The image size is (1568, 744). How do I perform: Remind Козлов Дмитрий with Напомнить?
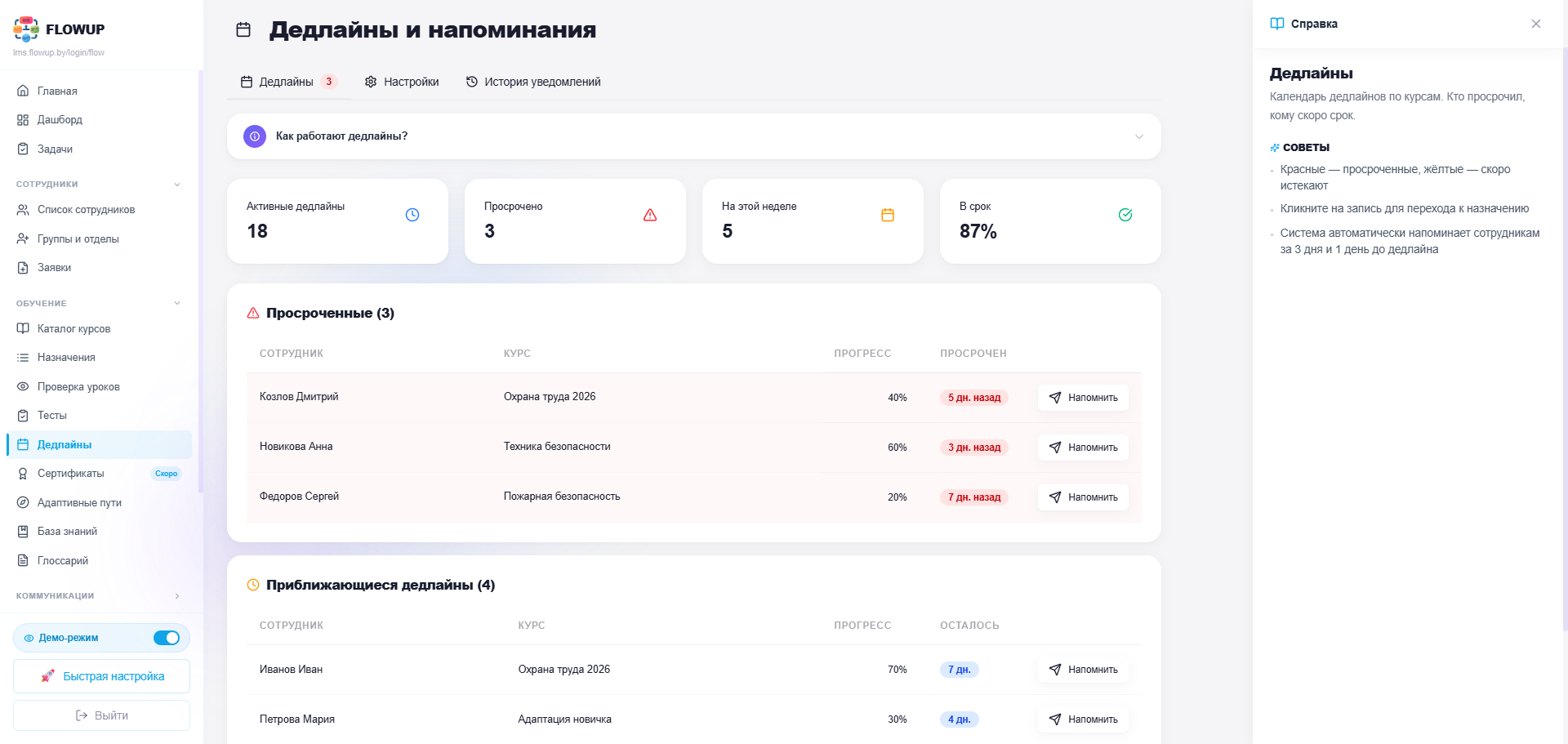pos(1083,398)
